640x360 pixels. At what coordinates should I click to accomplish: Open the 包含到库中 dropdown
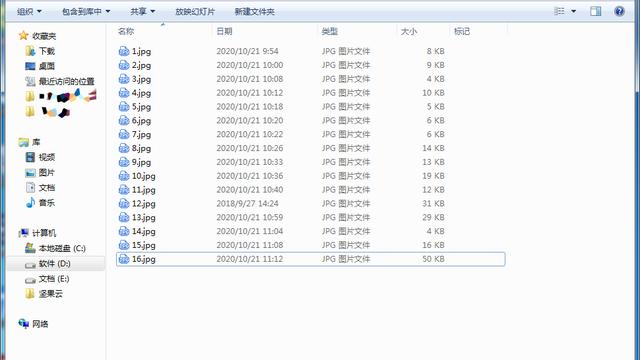(86, 11)
